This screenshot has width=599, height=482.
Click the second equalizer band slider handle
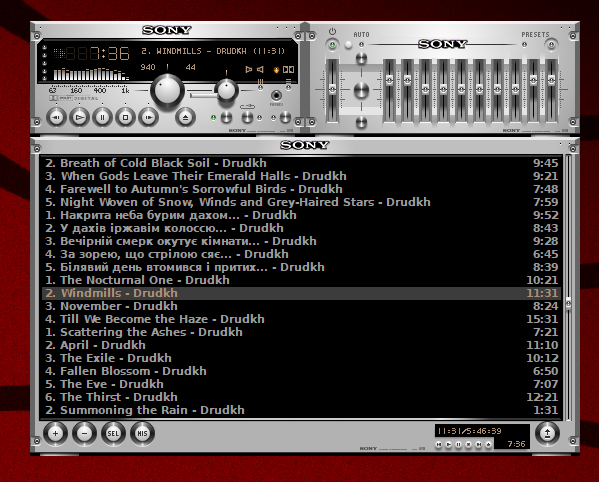[407, 80]
